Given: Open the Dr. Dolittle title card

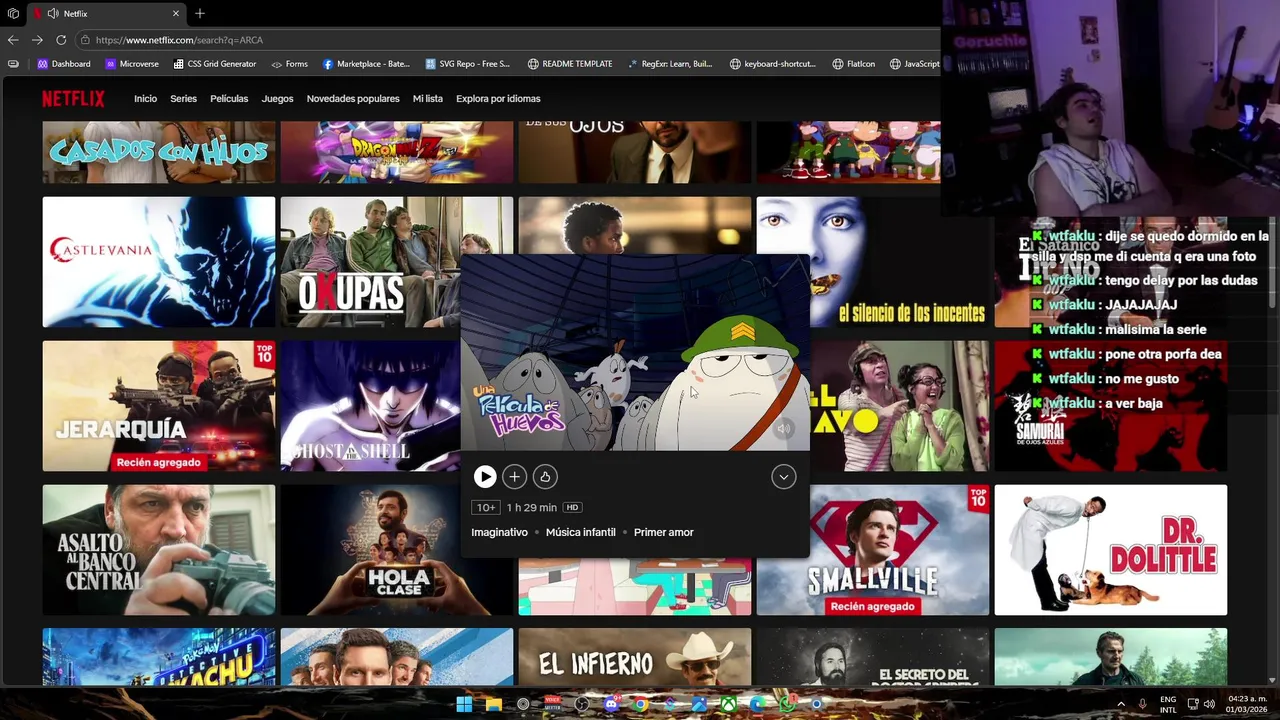Looking at the screenshot, I should pos(1110,550).
